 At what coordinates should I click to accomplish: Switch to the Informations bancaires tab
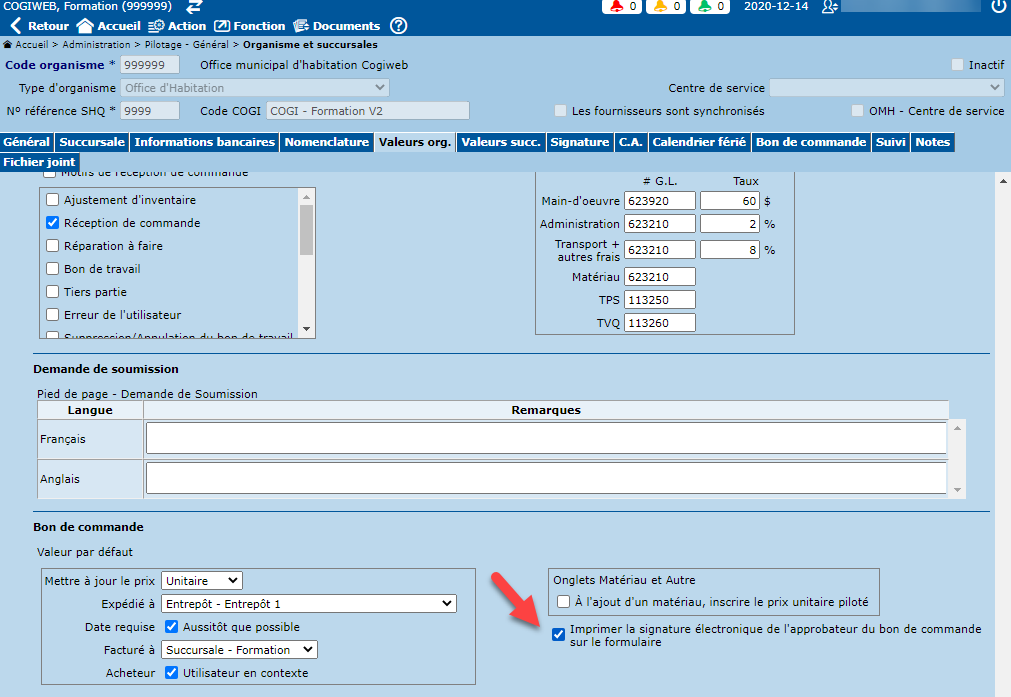204,142
